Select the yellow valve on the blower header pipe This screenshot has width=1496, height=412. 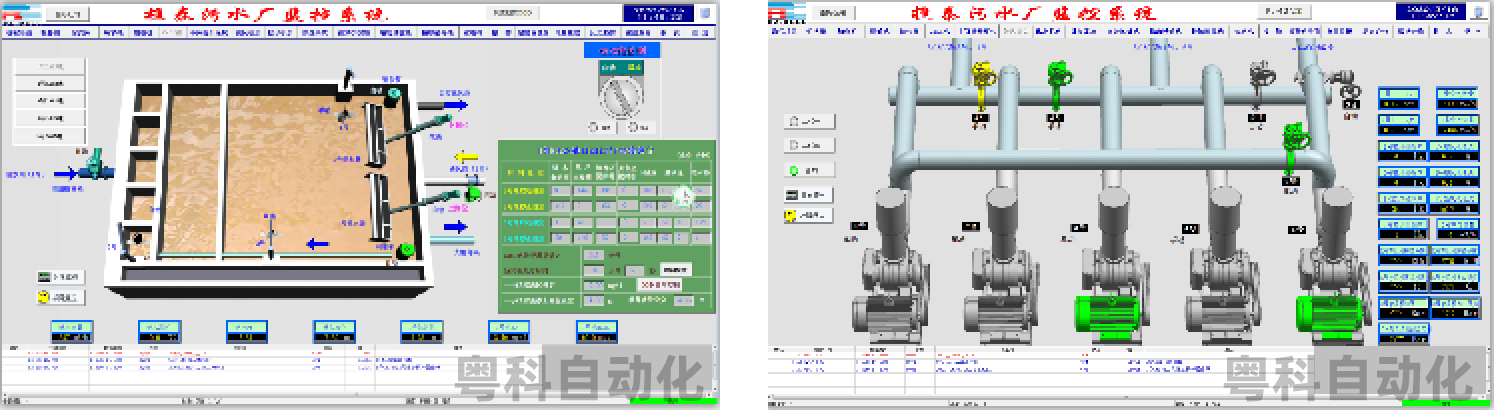tap(984, 83)
